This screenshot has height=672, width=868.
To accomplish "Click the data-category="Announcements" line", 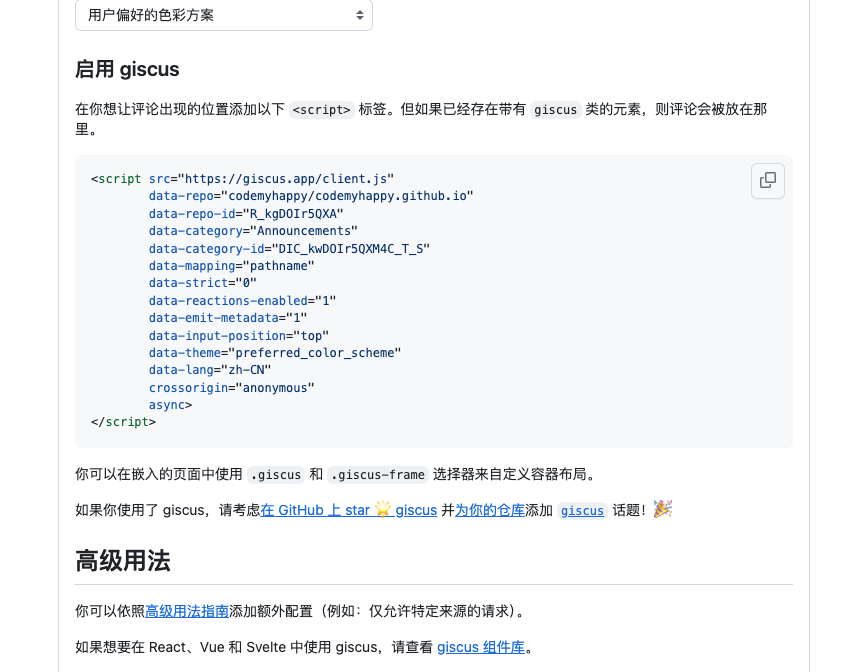I will (x=253, y=231).
